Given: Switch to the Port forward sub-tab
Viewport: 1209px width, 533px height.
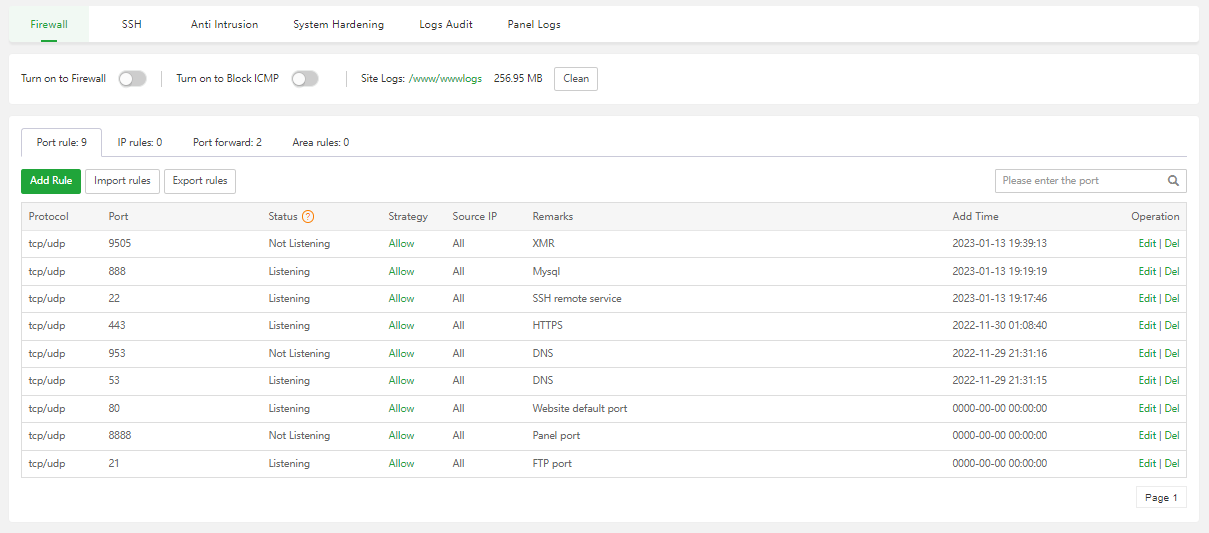Looking at the screenshot, I should 227,143.
